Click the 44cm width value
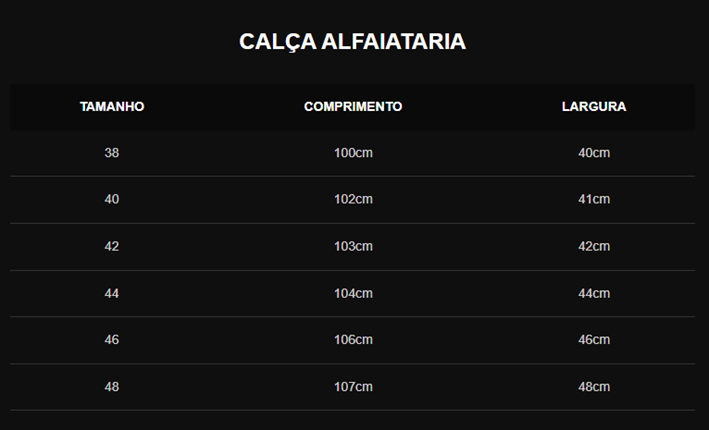The image size is (709, 430). point(594,293)
